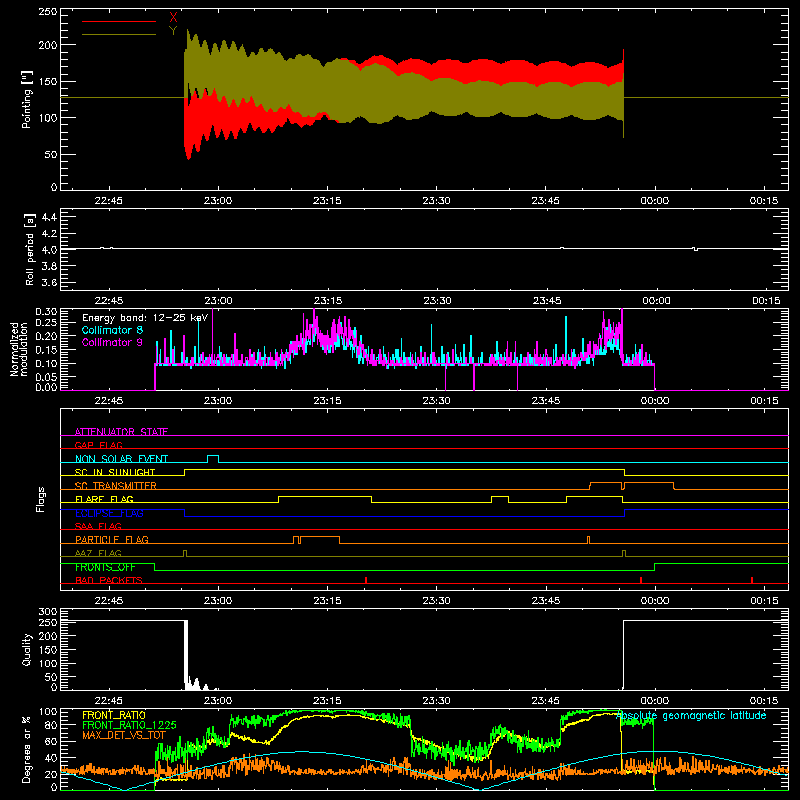Image resolution: width=800 pixels, height=800 pixels.
Task: Click the 3.6 tick on the Roll period axis
Action: [x=49, y=282]
